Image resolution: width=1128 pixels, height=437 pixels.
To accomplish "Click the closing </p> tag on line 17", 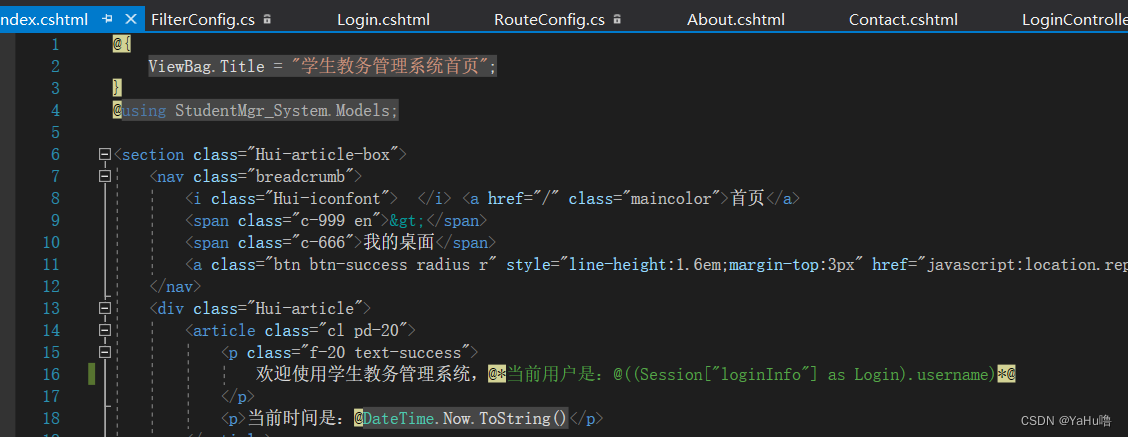I will [237, 396].
